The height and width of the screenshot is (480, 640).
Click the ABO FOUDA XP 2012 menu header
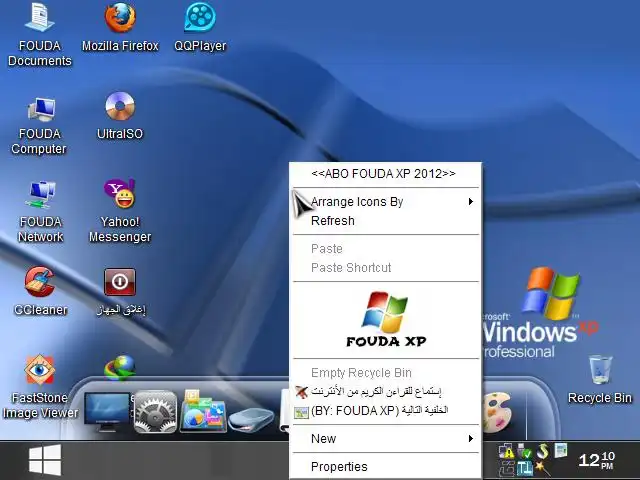click(x=384, y=174)
